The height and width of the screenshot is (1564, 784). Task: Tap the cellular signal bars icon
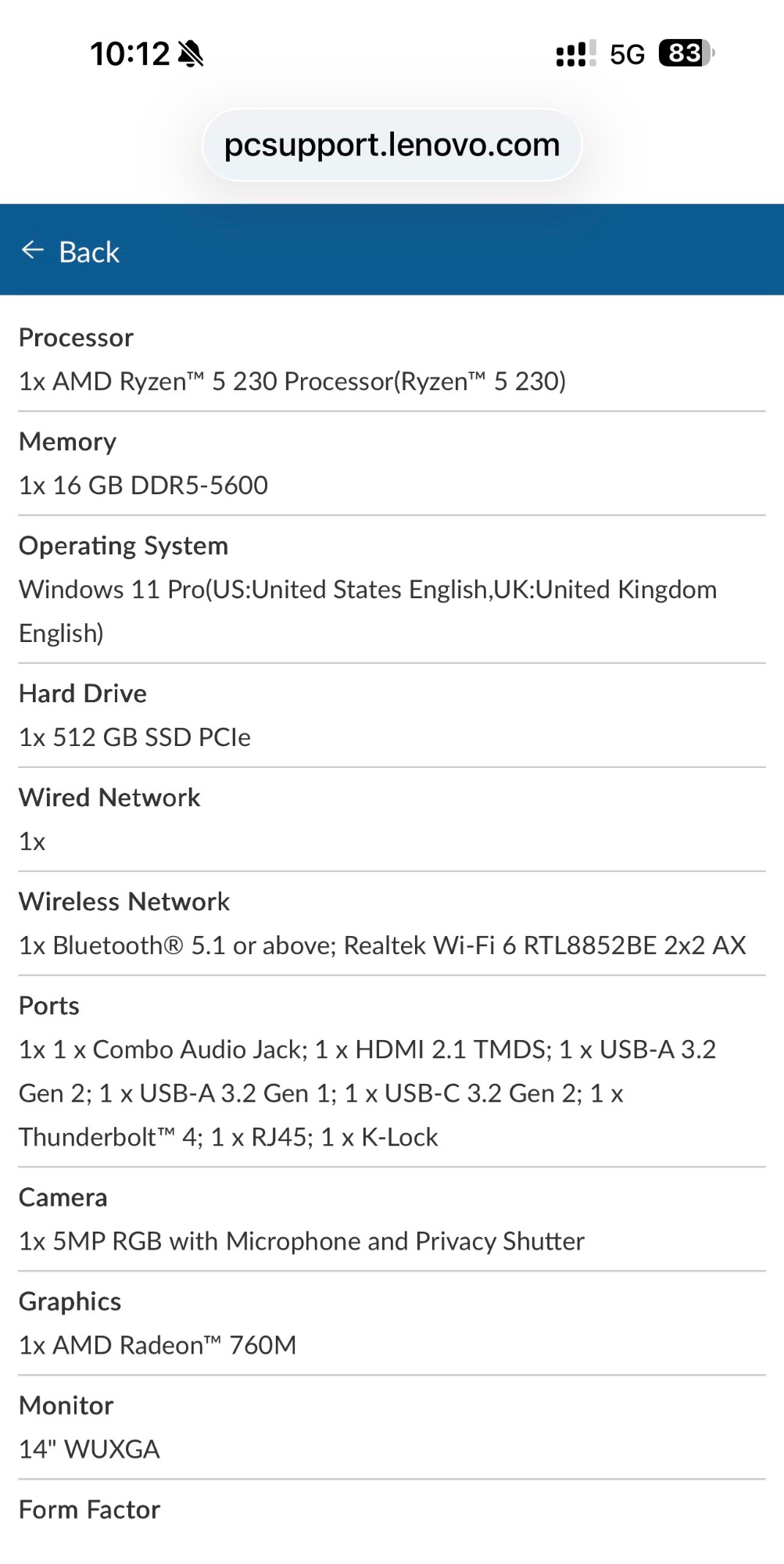click(x=575, y=54)
